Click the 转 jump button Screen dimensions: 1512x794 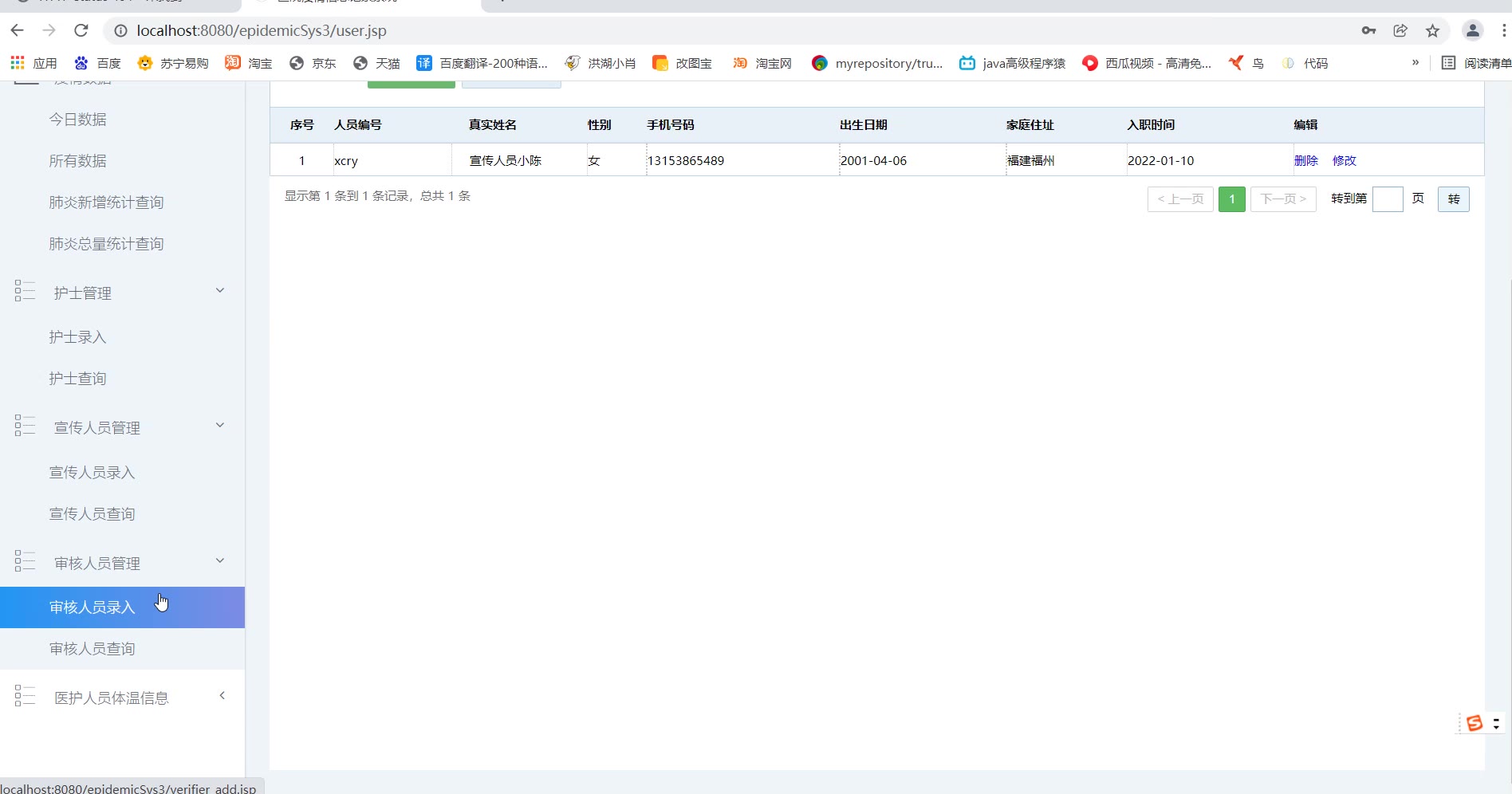coord(1453,198)
